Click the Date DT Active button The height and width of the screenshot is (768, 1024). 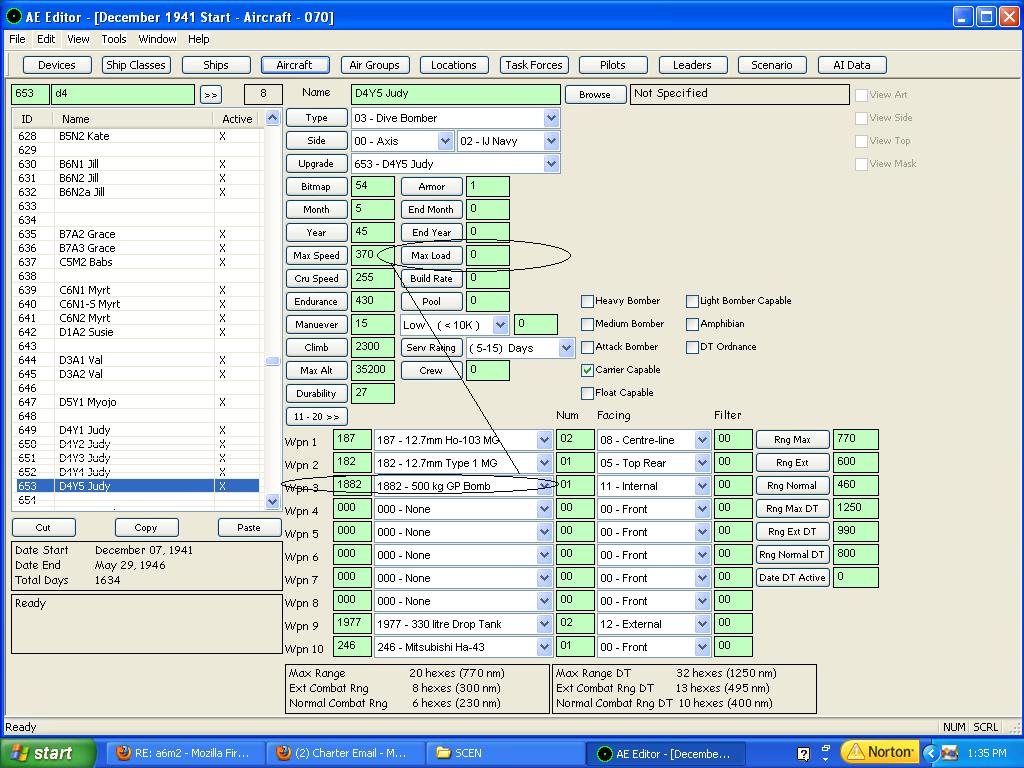[x=792, y=578]
